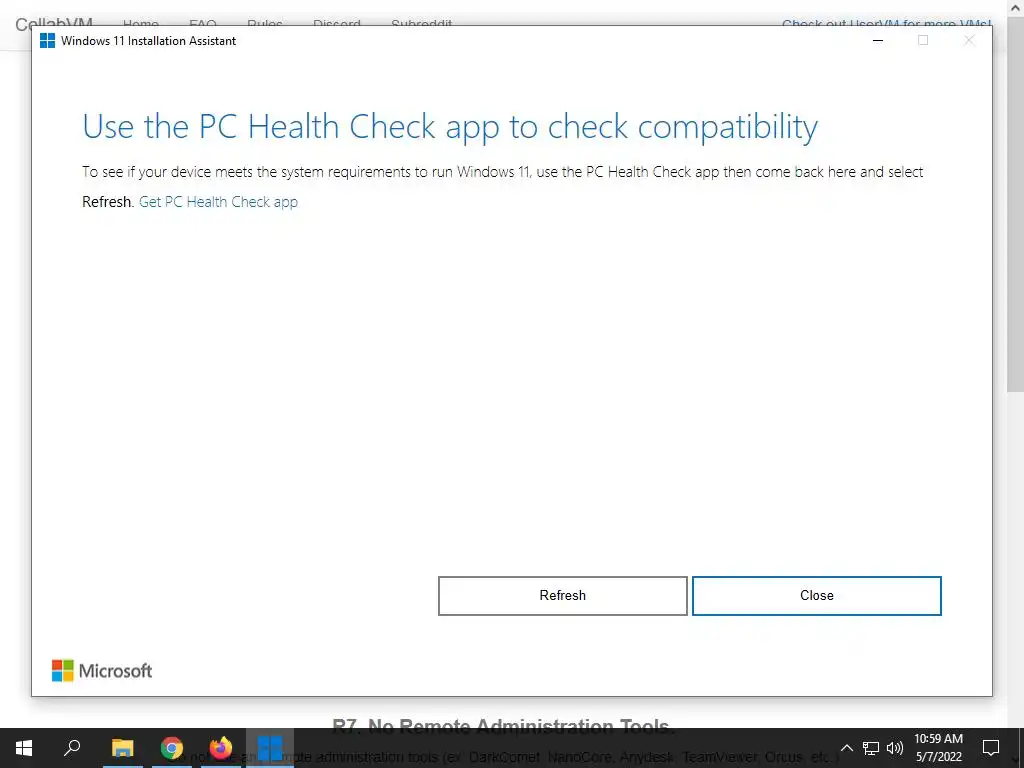
Task: Click the Refresh button
Action: point(562,596)
